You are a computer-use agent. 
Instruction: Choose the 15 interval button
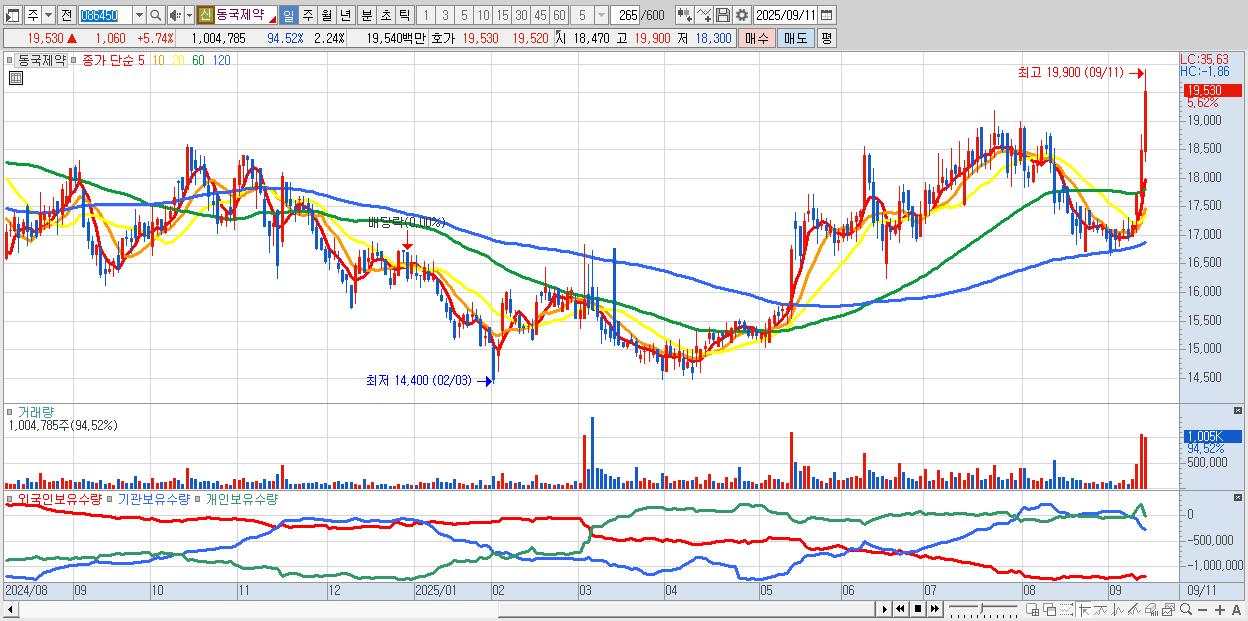pyautogui.click(x=502, y=15)
